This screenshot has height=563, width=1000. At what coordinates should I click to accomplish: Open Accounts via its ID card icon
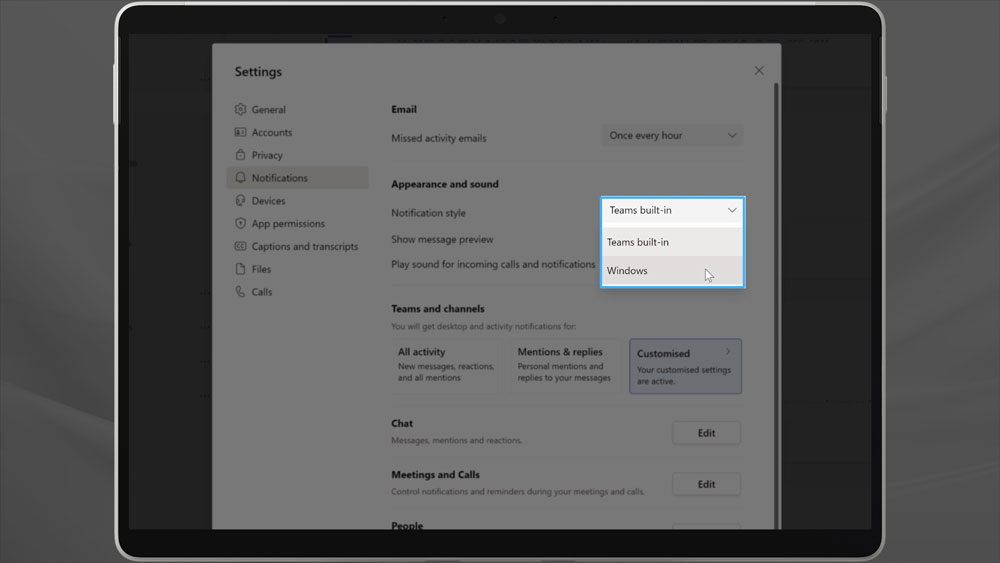point(240,133)
